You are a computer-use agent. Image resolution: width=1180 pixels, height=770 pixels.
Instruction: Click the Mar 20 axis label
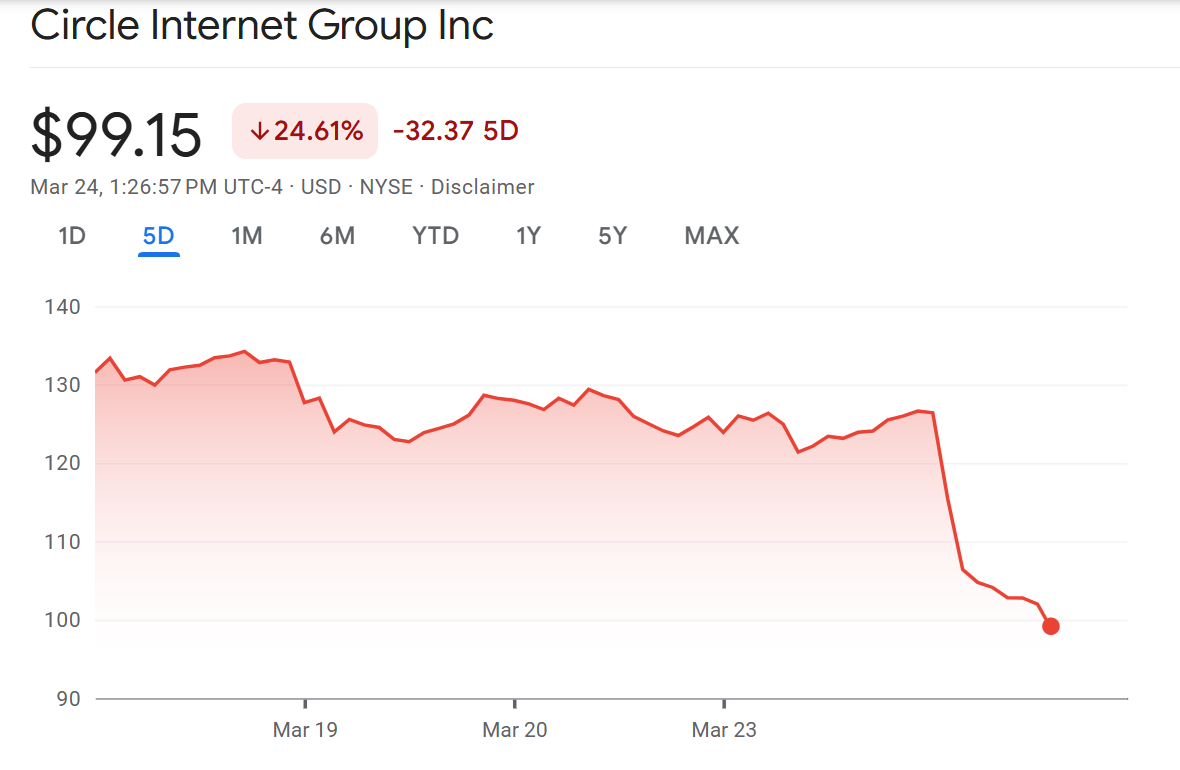click(515, 730)
